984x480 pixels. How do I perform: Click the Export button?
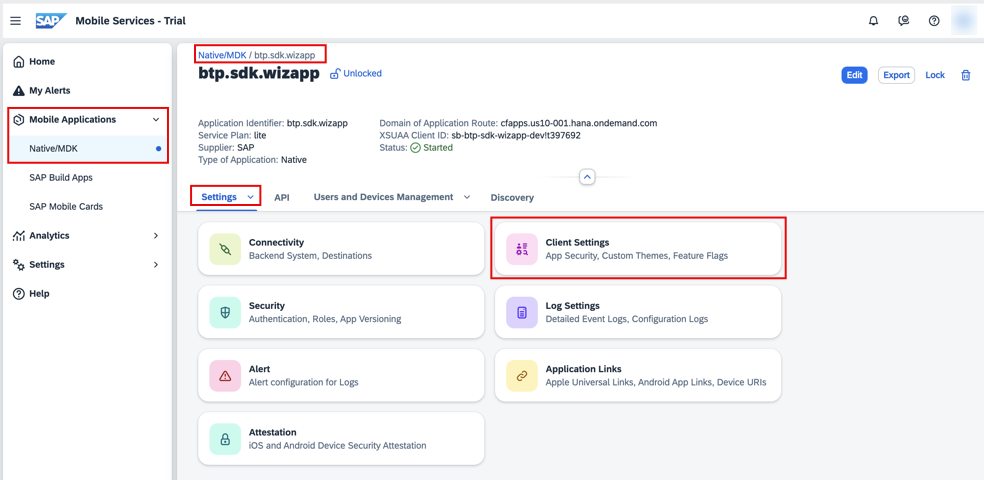coord(896,75)
